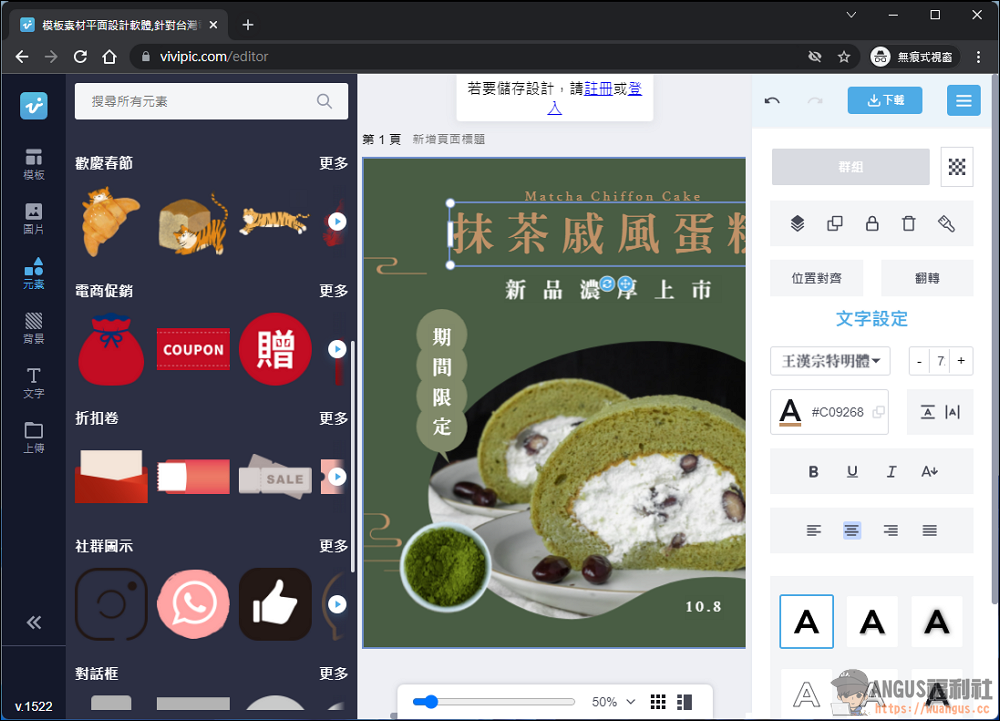Image resolution: width=1000 pixels, height=721 pixels.
Task: Click the zoom slider handle
Action: [x=431, y=702]
